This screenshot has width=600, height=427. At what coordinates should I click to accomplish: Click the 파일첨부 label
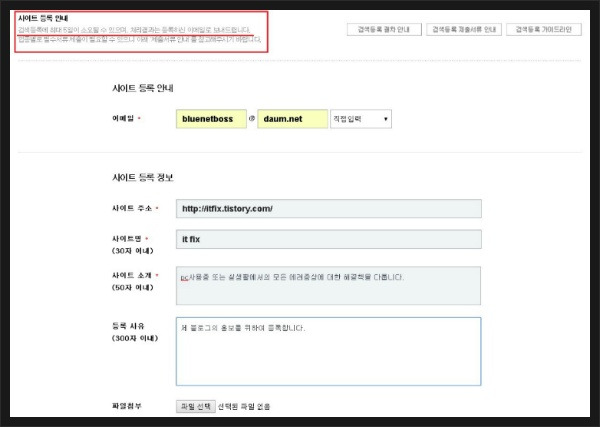pos(127,406)
